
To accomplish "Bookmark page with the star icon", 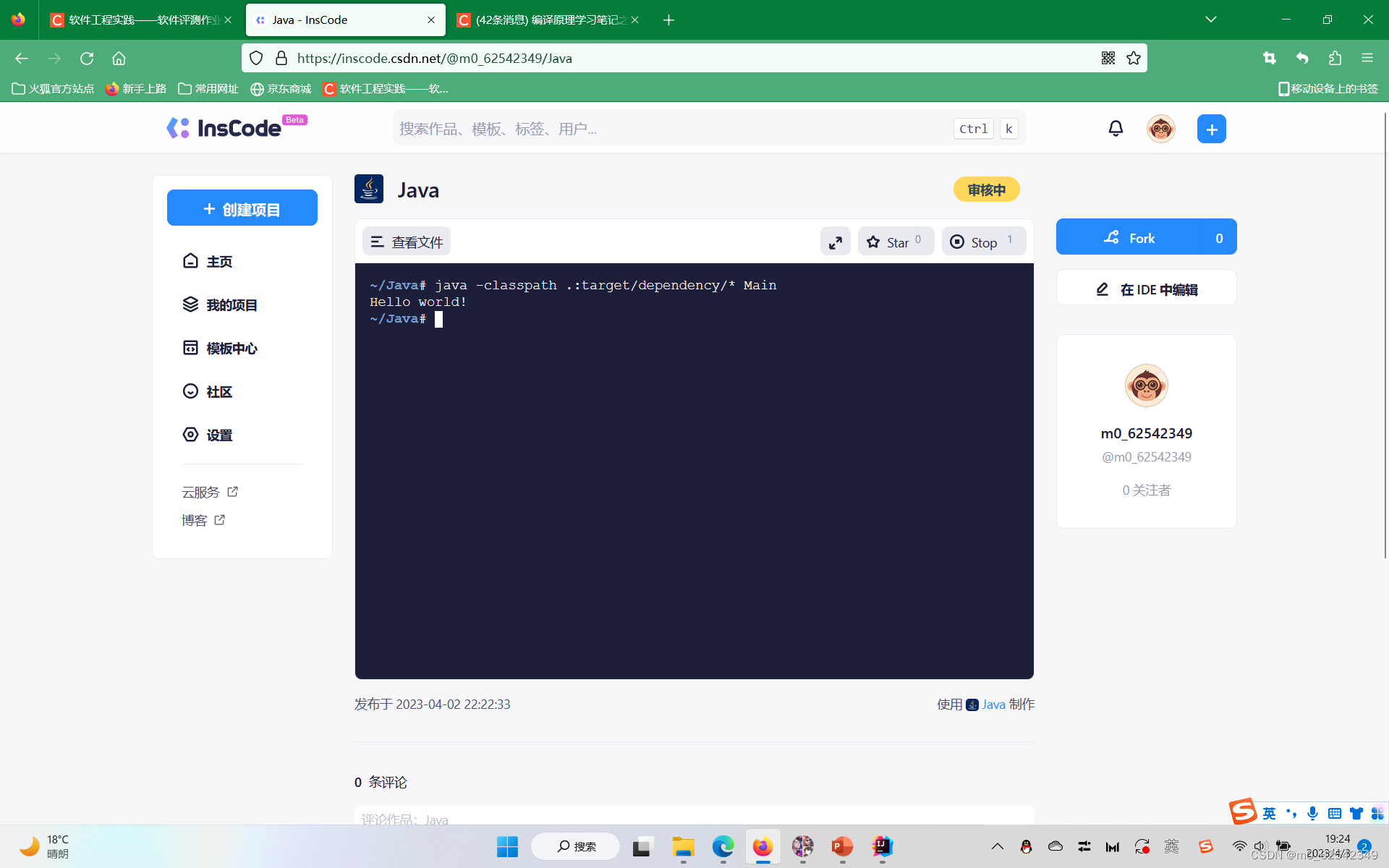I will pos(1134,58).
